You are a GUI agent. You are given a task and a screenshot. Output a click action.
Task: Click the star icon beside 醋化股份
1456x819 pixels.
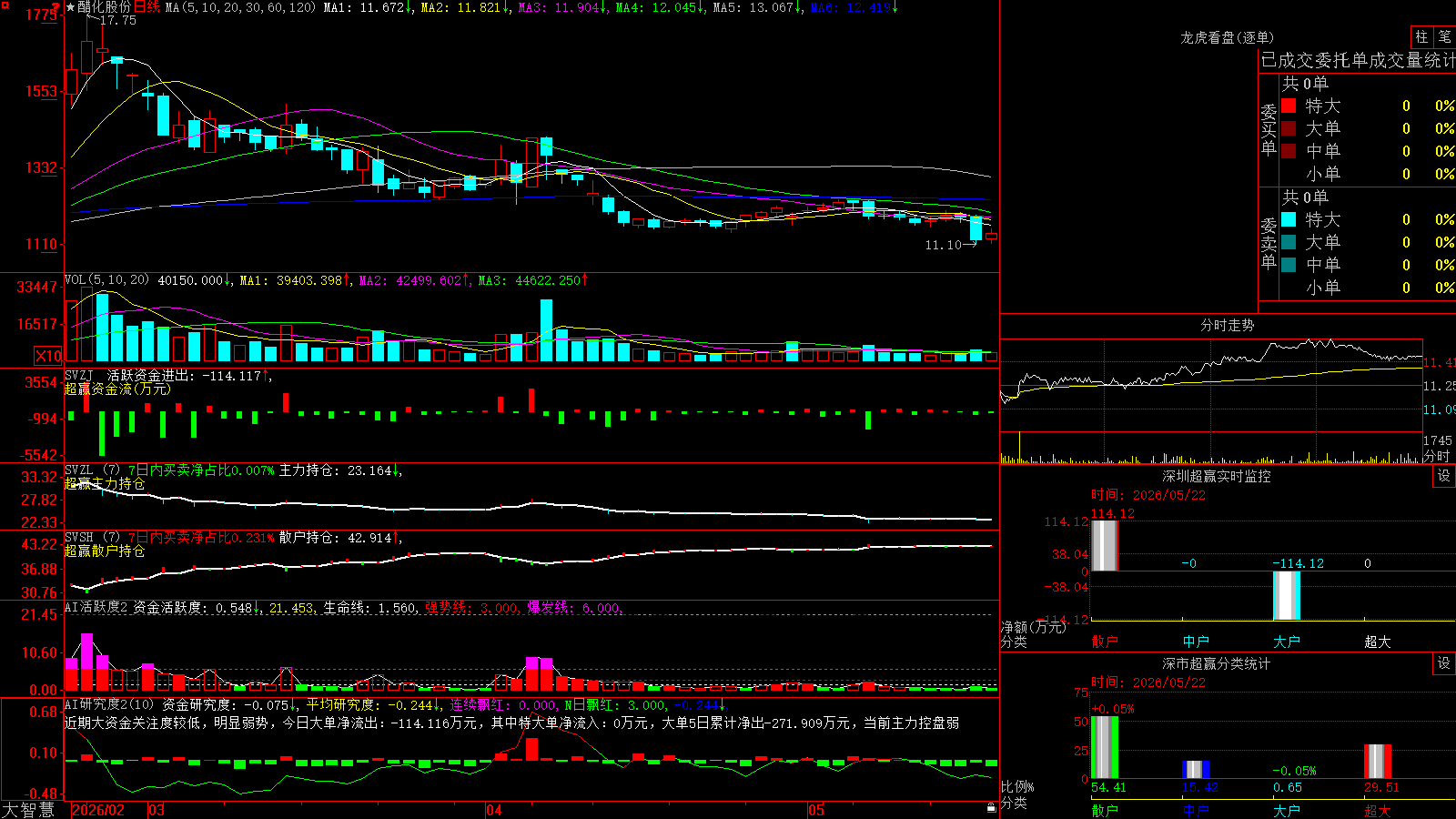click(70, 7)
